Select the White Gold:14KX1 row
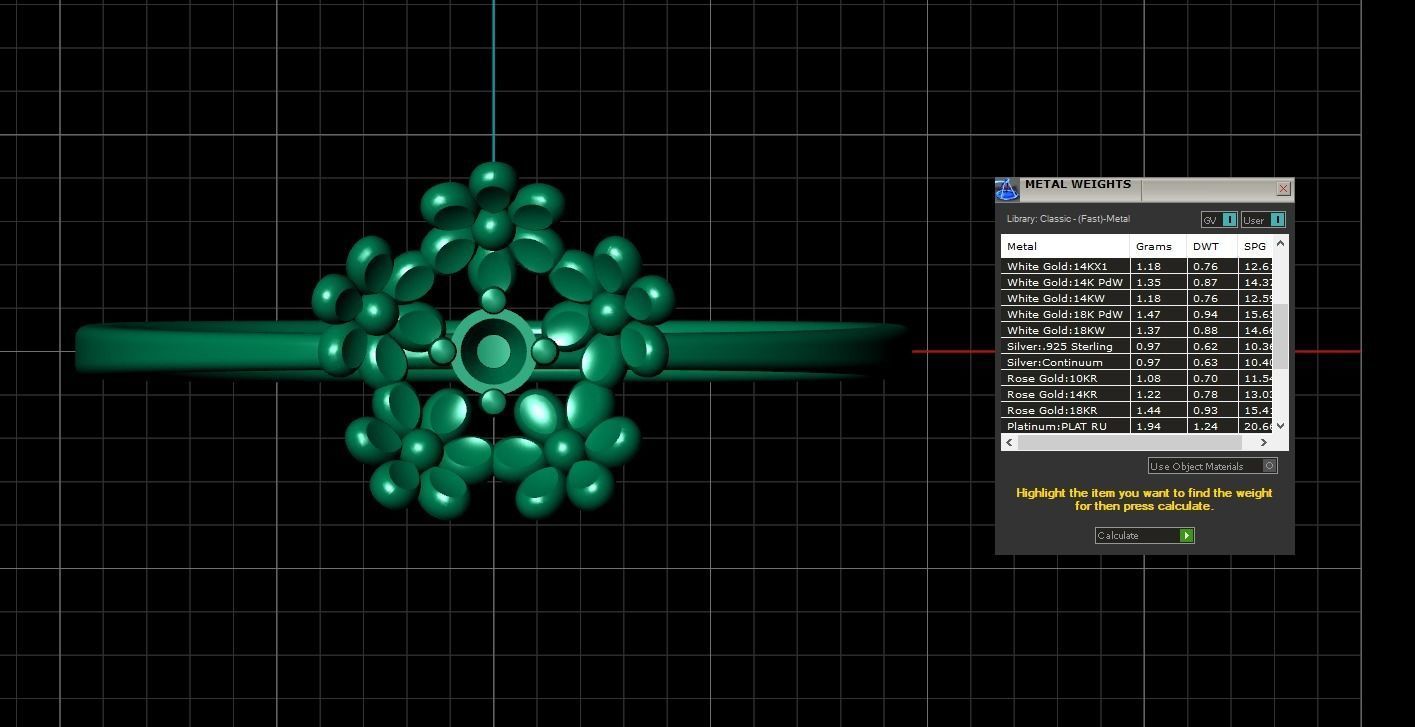The width and height of the screenshot is (1415, 727). tap(1137, 266)
